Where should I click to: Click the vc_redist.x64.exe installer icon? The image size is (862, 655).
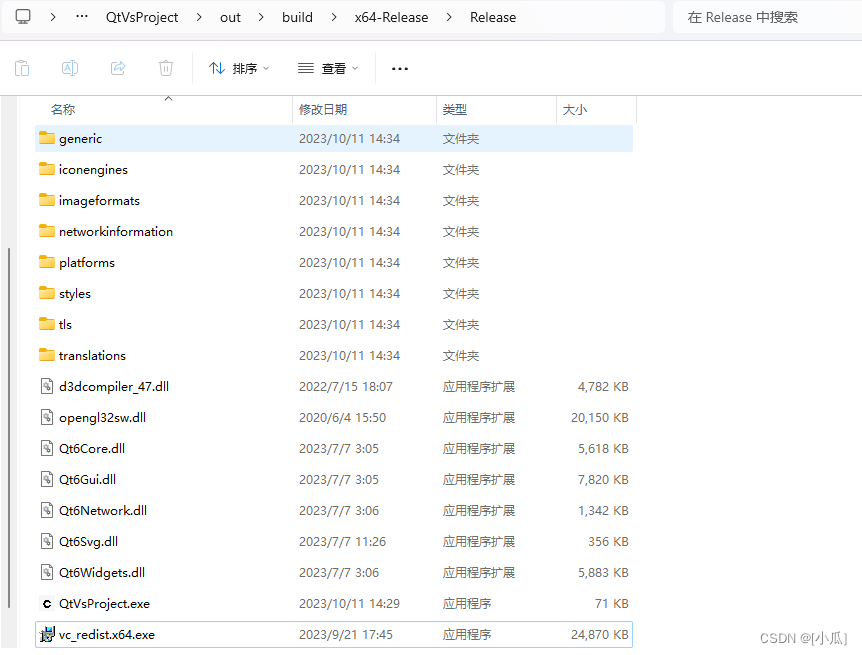(47, 634)
